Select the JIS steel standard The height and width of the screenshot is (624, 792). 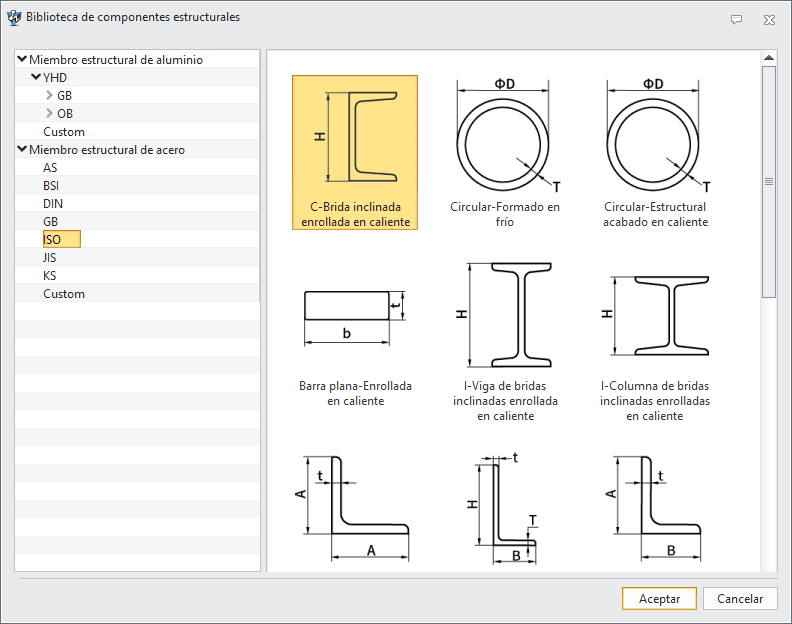coord(50,258)
